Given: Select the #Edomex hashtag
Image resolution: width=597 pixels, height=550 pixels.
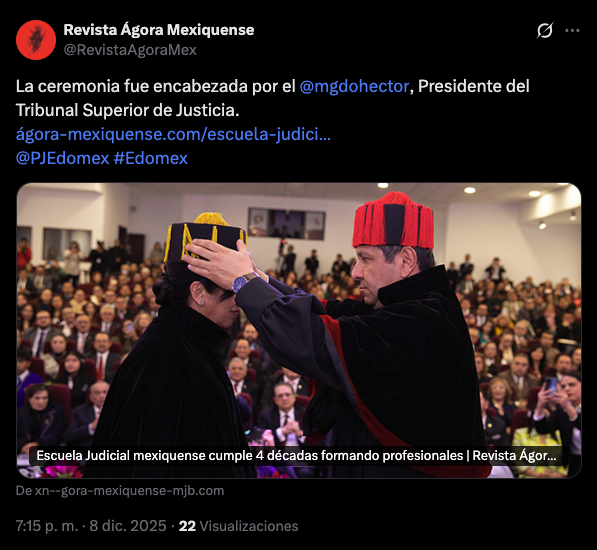Looking at the screenshot, I should coord(151,158).
